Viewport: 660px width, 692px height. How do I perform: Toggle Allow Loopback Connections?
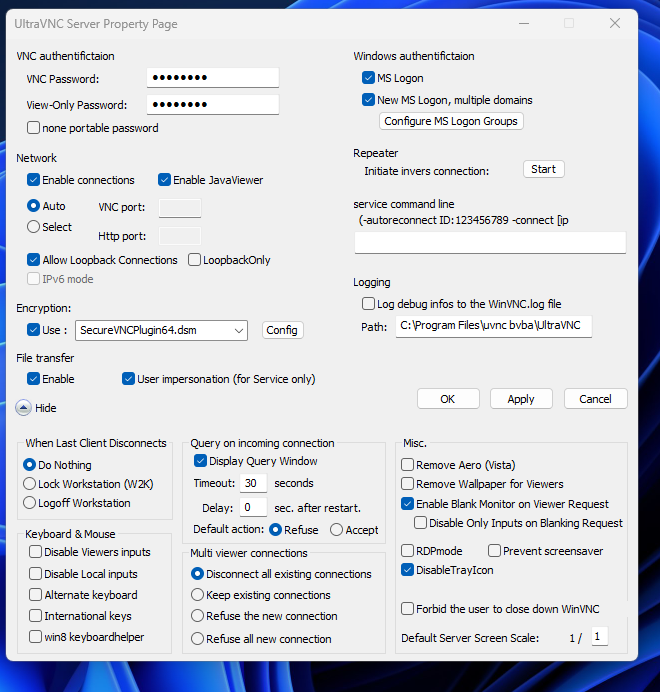tap(34, 260)
